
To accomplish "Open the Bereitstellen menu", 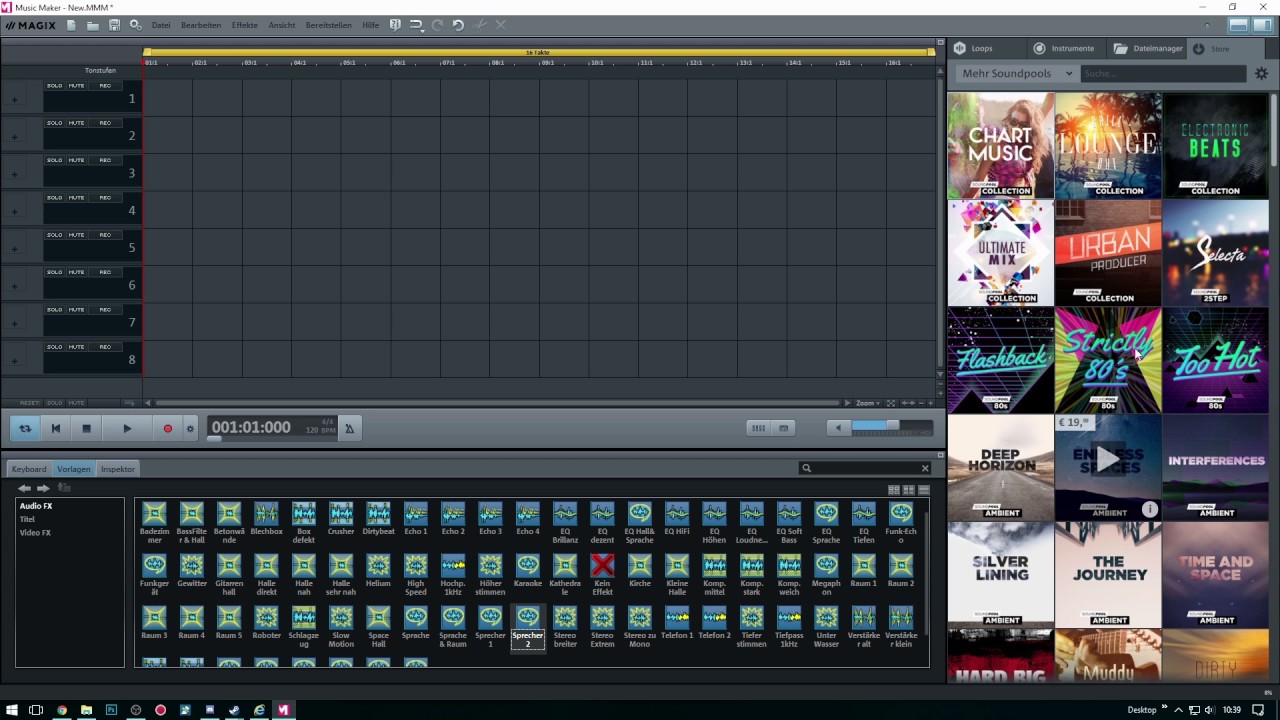I will click(x=328, y=25).
